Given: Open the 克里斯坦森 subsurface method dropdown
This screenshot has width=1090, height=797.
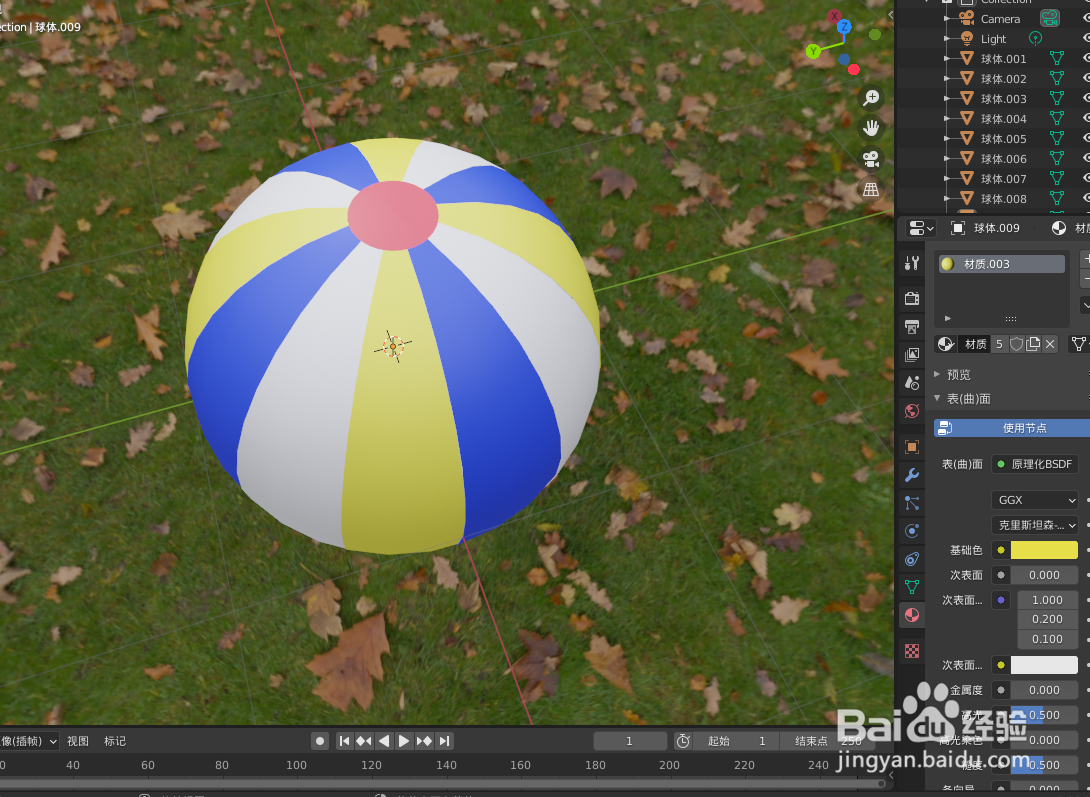Looking at the screenshot, I should [1034, 524].
